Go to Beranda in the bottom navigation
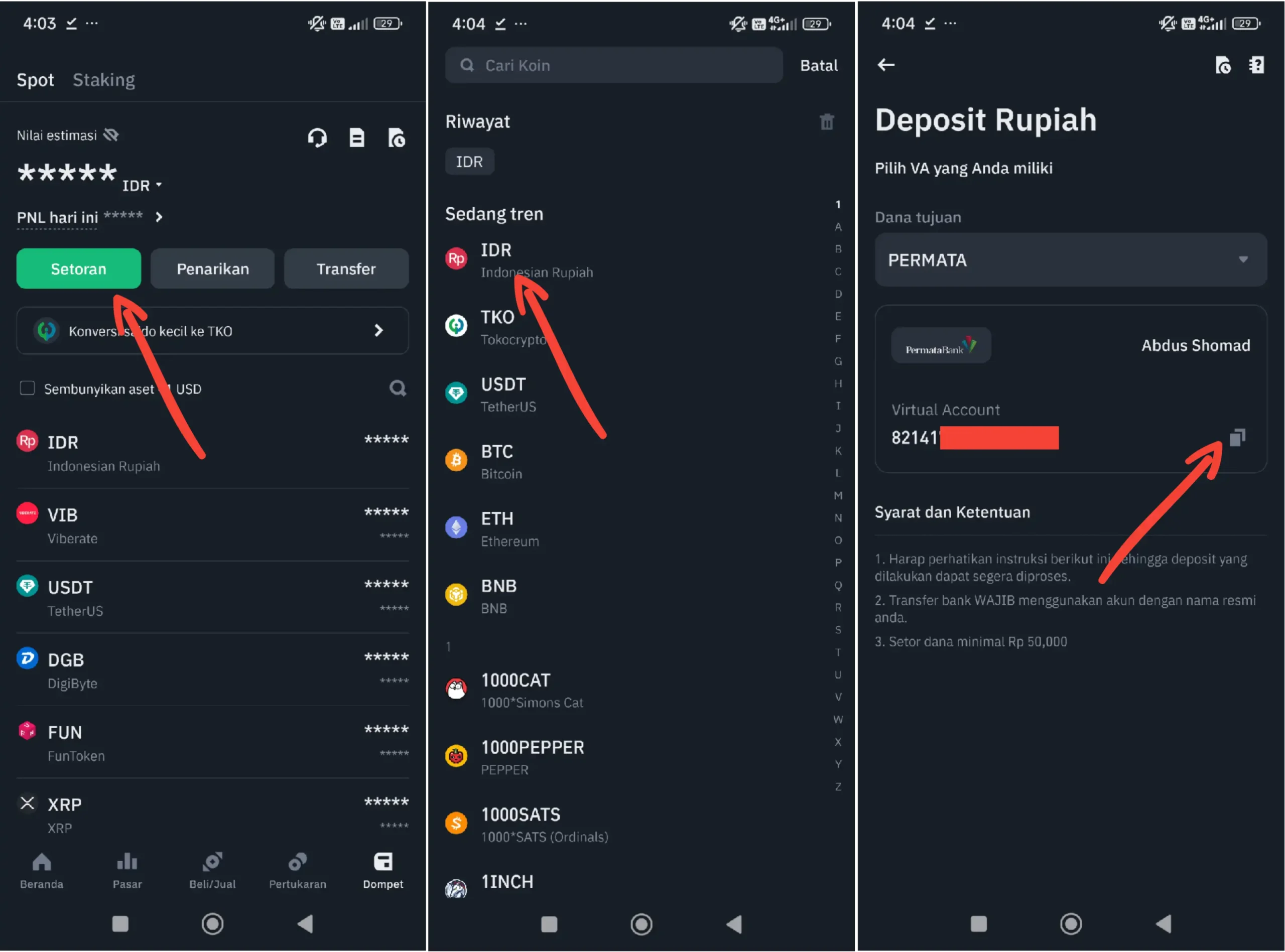The image size is (1285, 952). point(42,871)
